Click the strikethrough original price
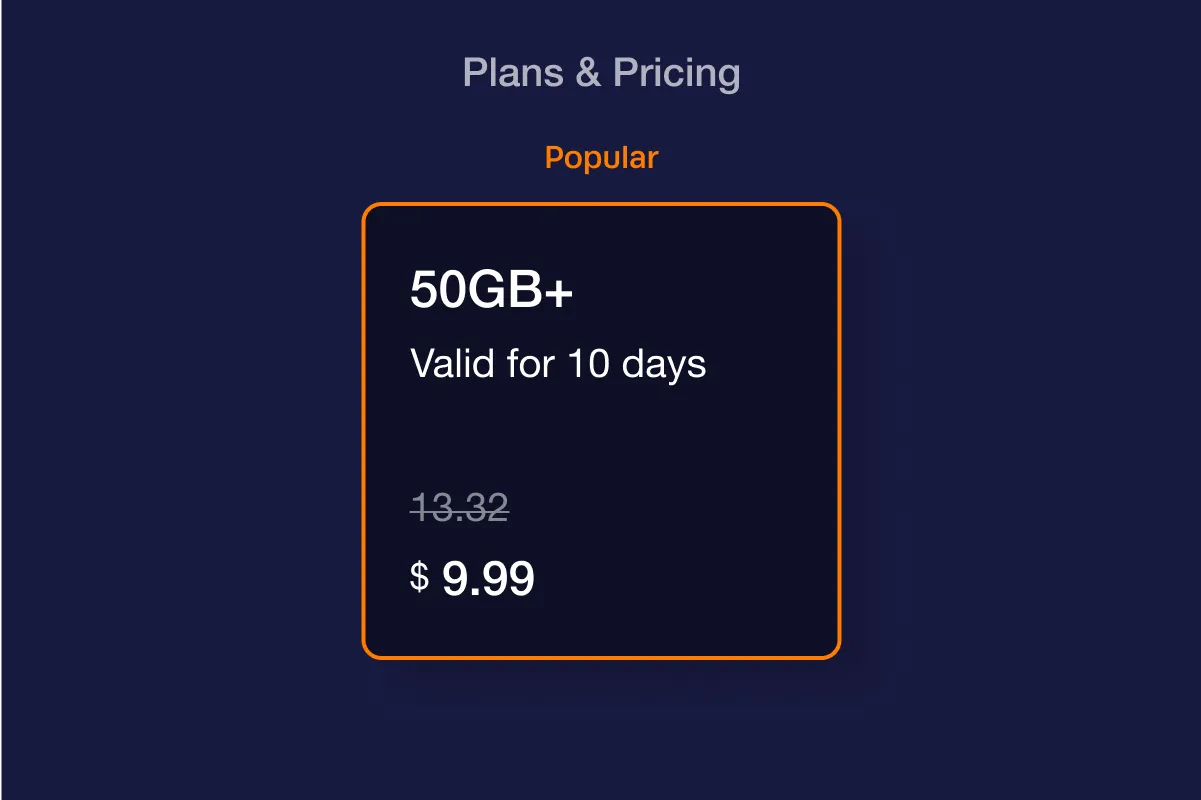This screenshot has height=800, width=1201. coord(460,508)
